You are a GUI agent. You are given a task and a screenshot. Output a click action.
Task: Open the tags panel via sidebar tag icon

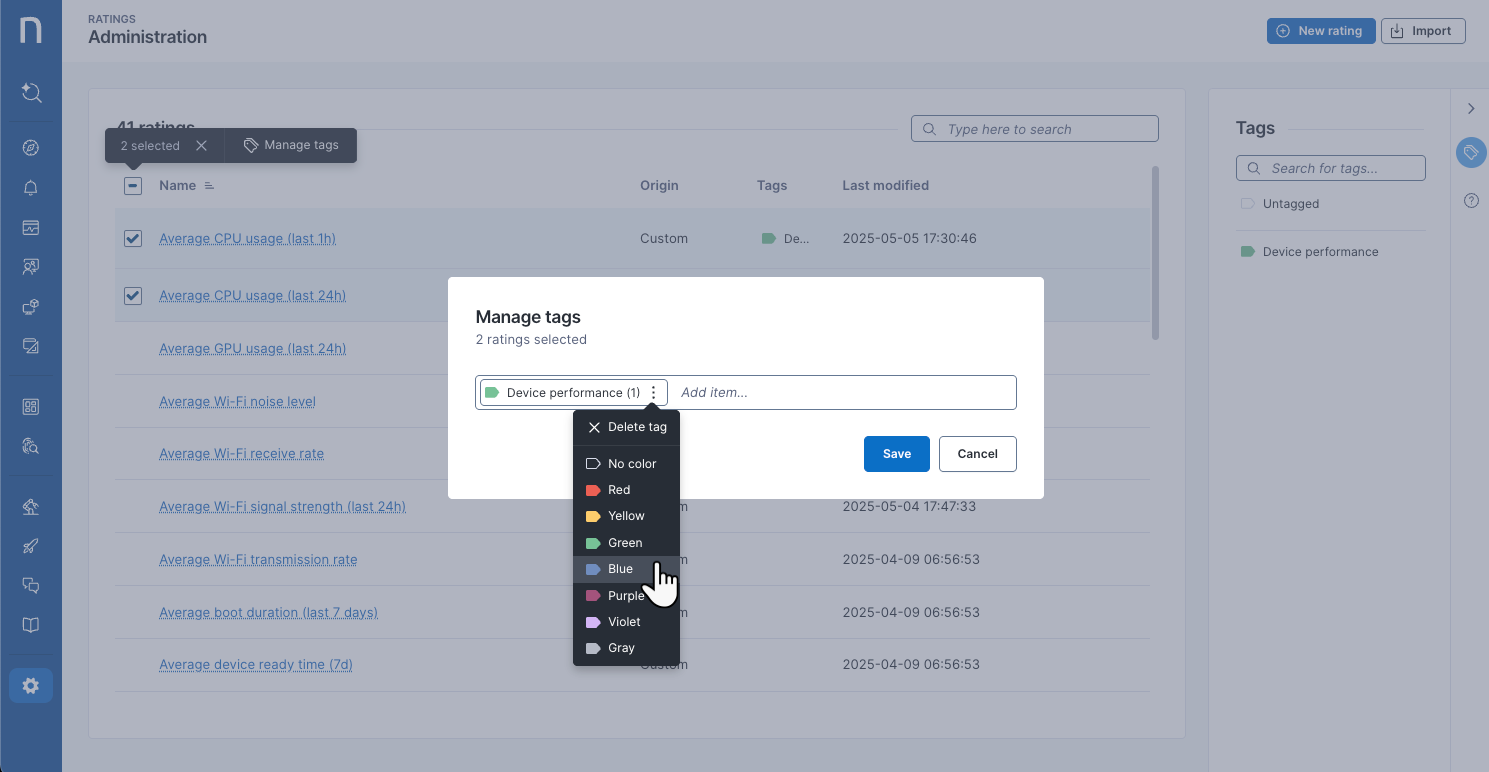[1470, 152]
